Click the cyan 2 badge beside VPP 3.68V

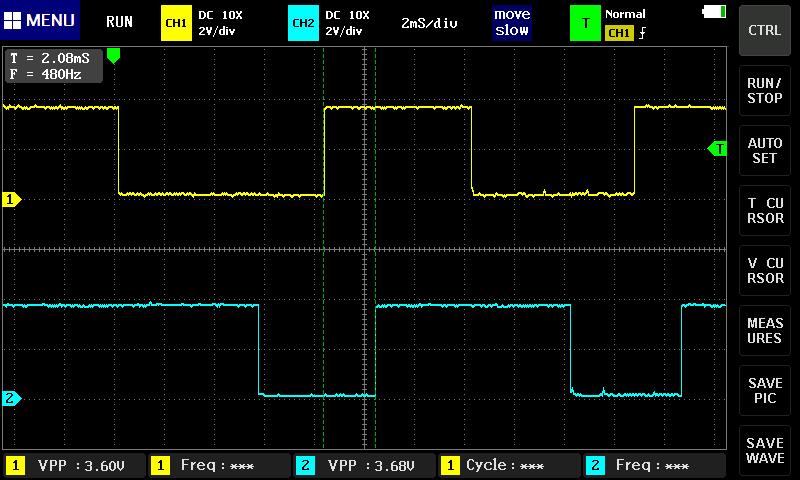pyautogui.click(x=305, y=465)
